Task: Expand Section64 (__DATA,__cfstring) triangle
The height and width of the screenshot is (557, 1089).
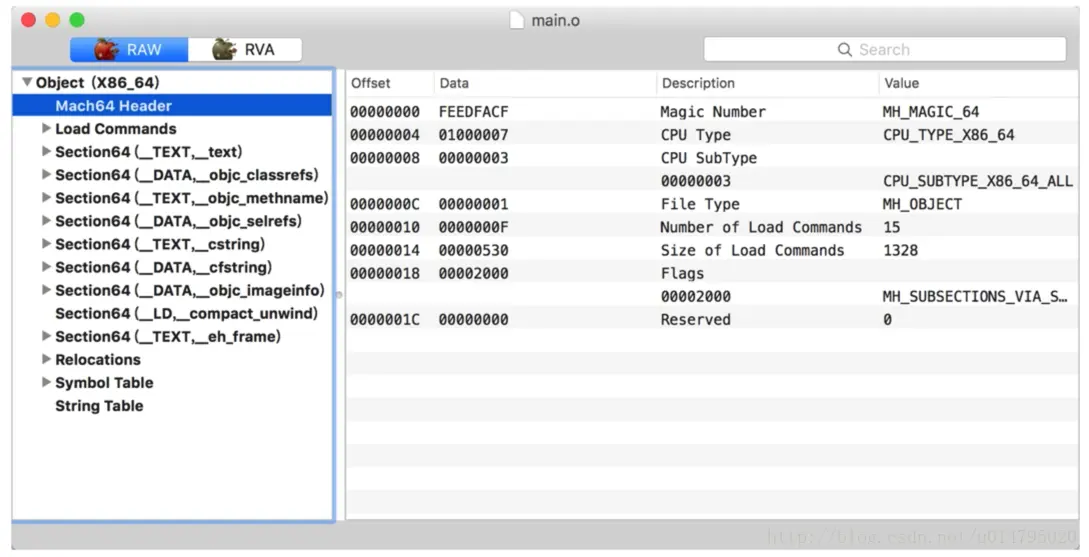Action: [46, 267]
